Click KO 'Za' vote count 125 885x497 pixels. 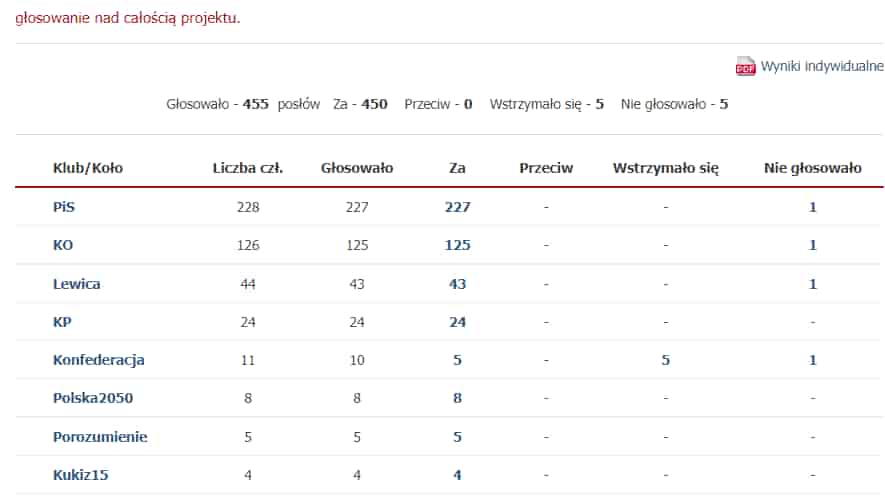[457, 245]
